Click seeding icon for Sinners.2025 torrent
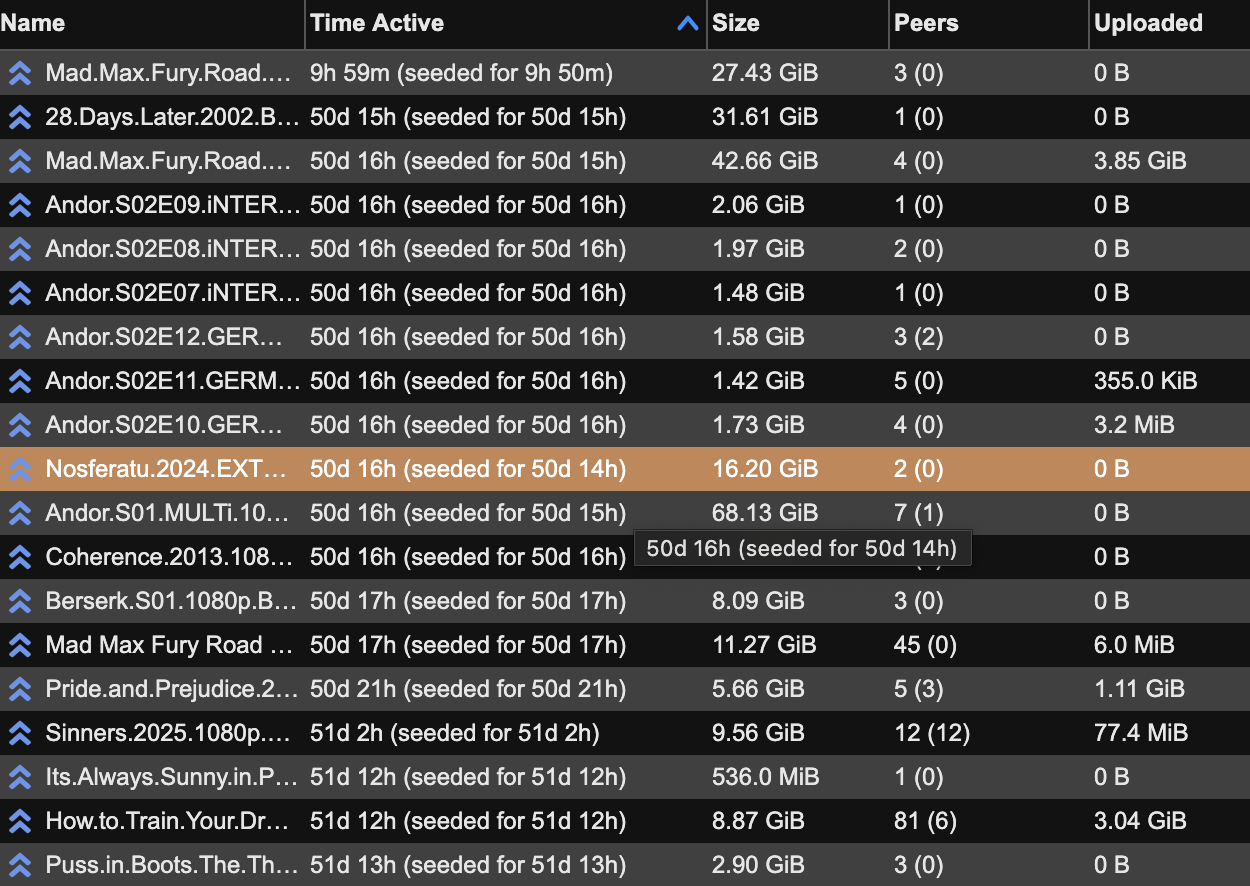The width and height of the screenshot is (1250, 886). coord(19,733)
